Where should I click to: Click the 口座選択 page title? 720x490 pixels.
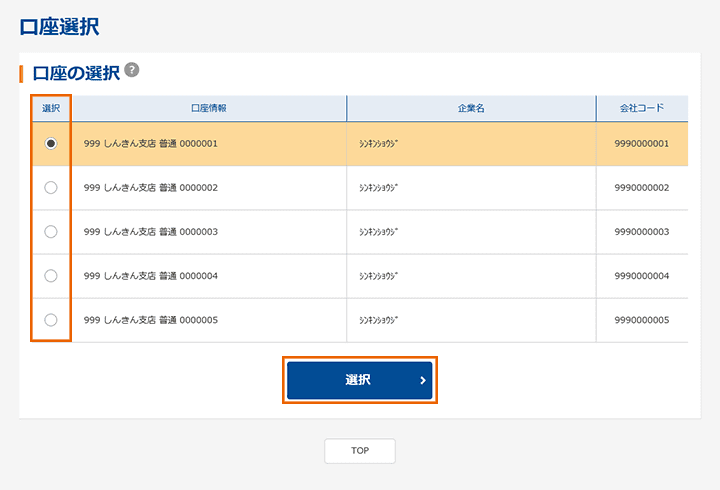[x=59, y=27]
